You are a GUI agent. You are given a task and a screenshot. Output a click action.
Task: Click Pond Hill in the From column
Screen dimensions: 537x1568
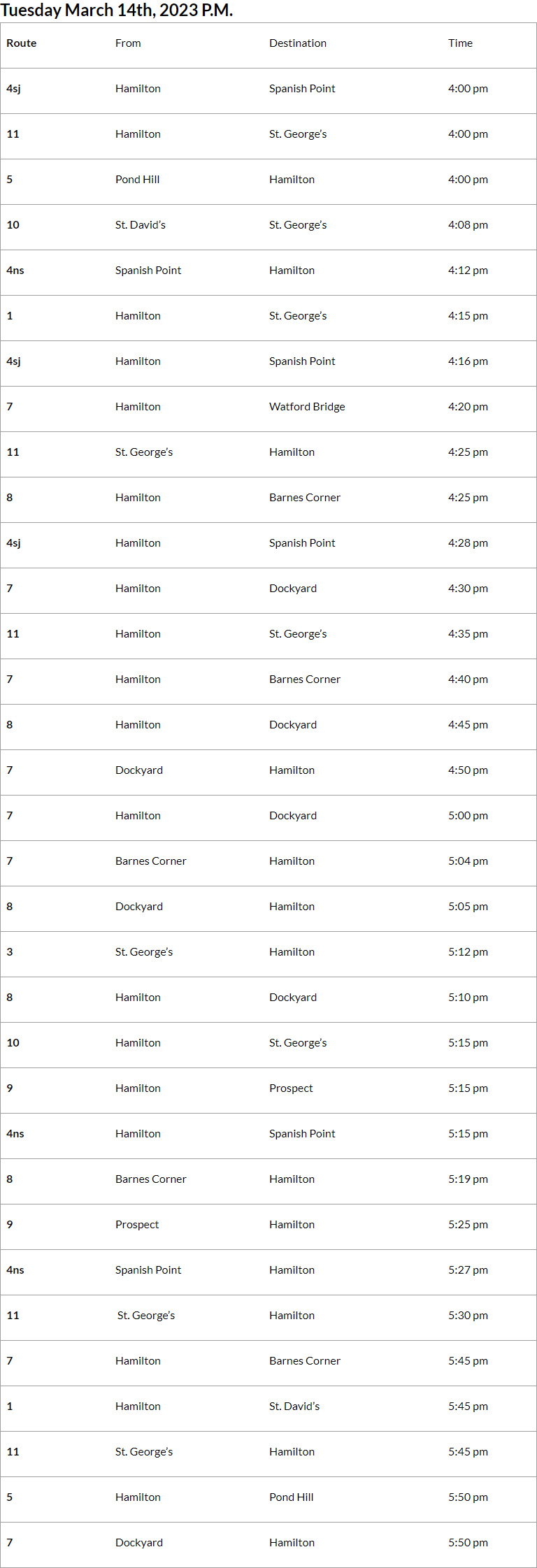137,180
